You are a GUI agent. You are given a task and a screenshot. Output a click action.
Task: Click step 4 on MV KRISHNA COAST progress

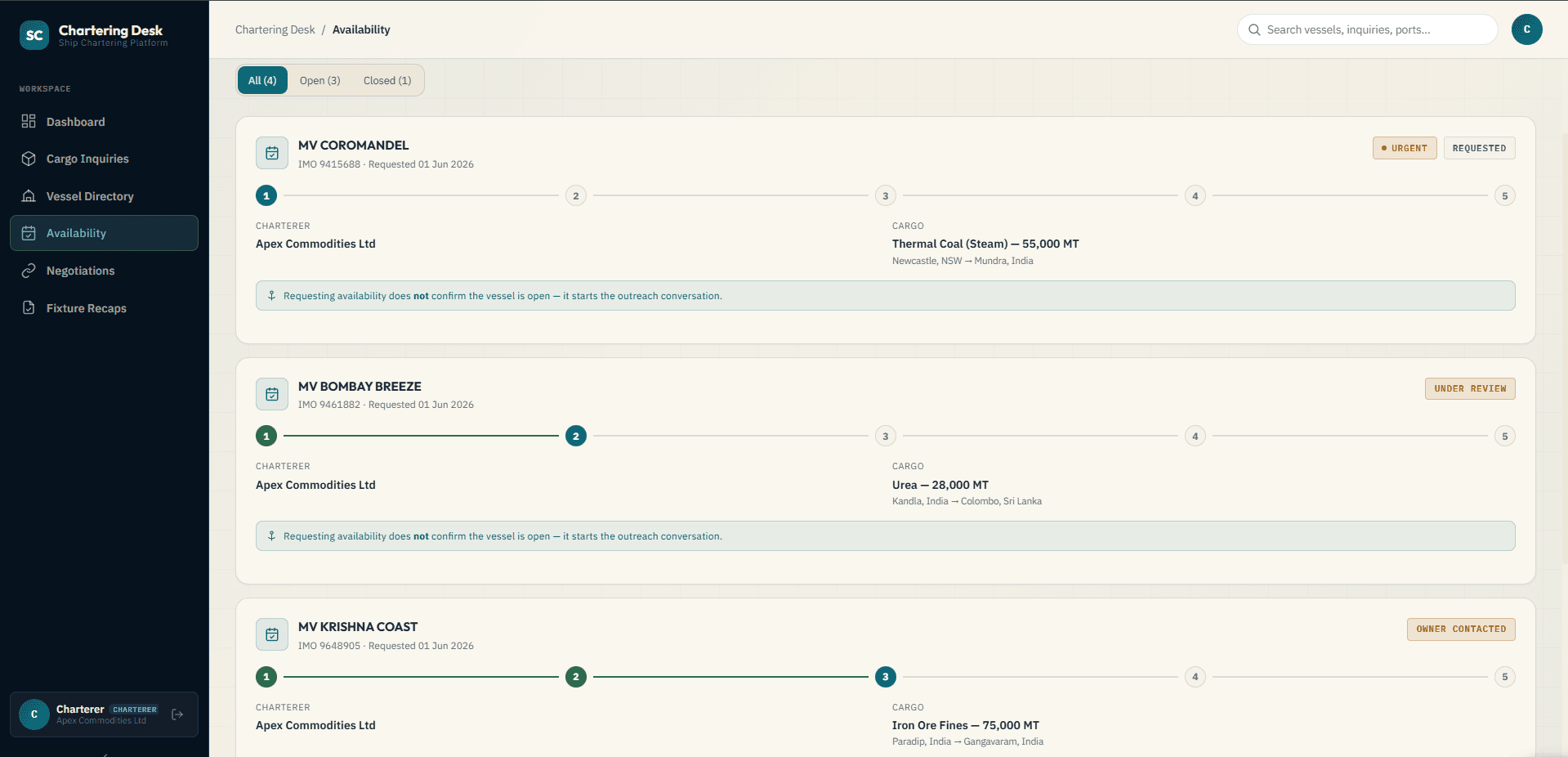coord(1195,677)
